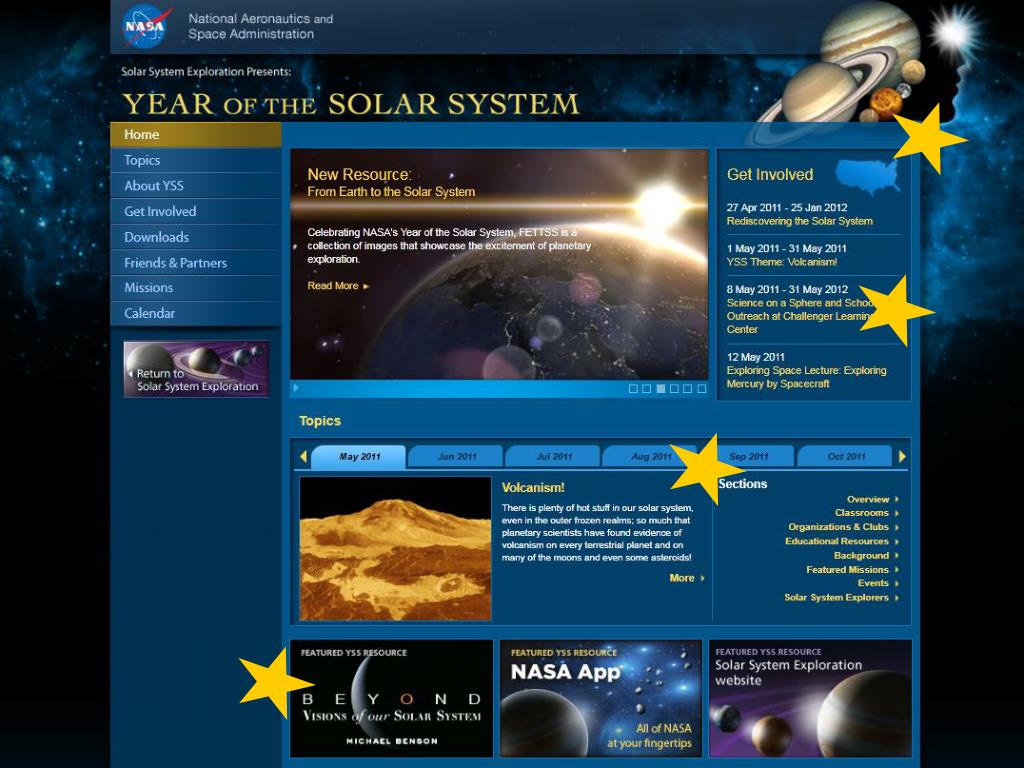Open the Calendar menu item
1024x768 pixels.
pyautogui.click(x=196, y=313)
